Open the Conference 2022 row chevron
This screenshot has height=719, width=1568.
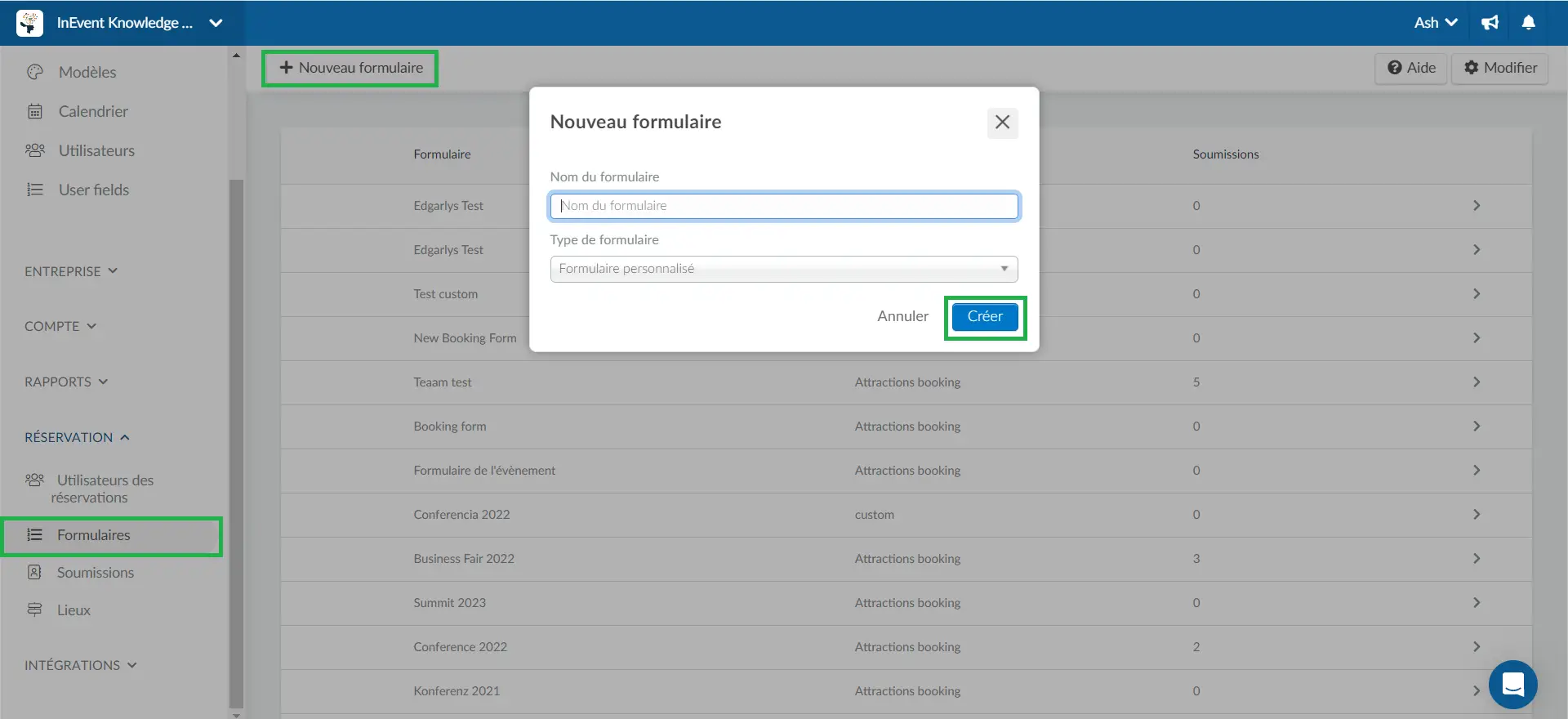1477,647
